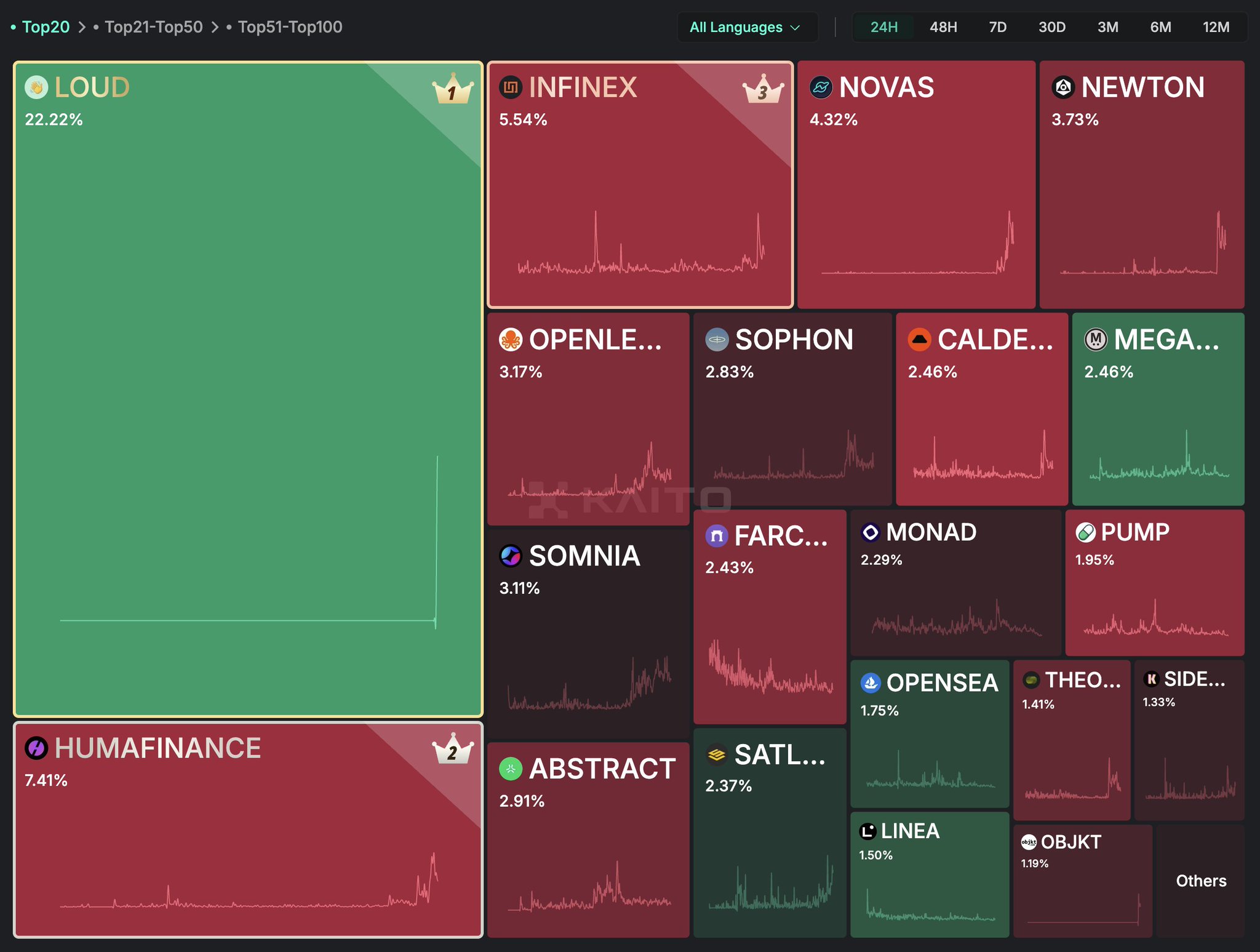Viewport: 1260px width, 952px height.
Task: Click the rank 3 crown badge on INFINEX
Action: (763, 90)
